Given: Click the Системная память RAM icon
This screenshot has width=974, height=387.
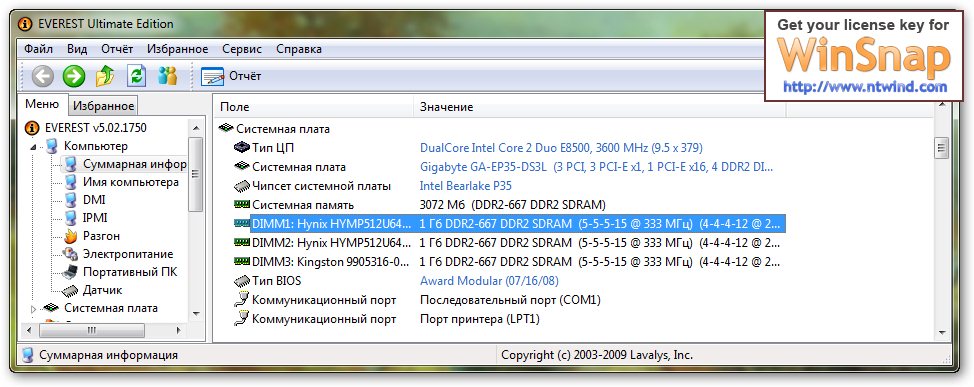Looking at the screenshot, I should tap(242, 204).
